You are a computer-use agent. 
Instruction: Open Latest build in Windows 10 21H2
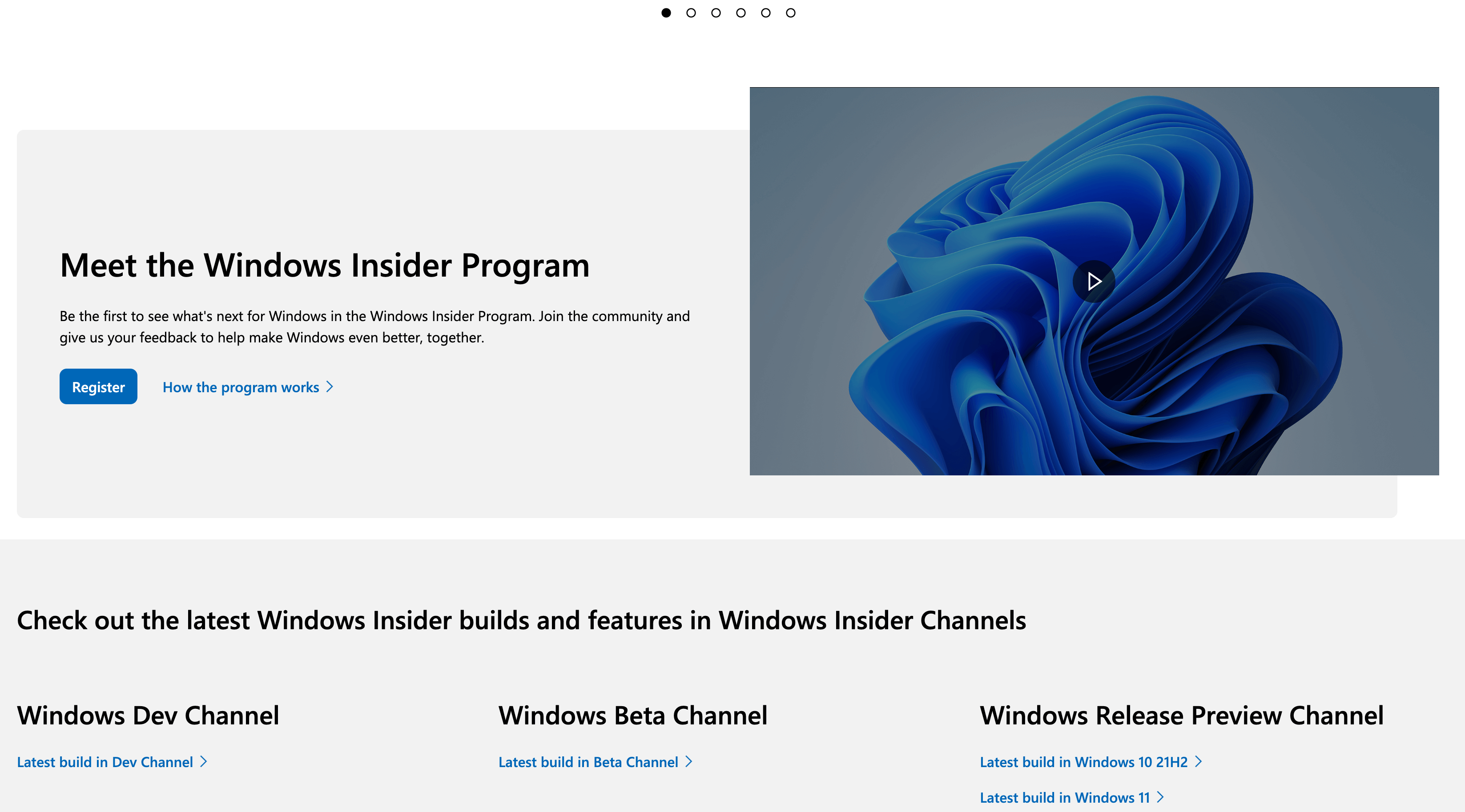(x=1083, y=762)
